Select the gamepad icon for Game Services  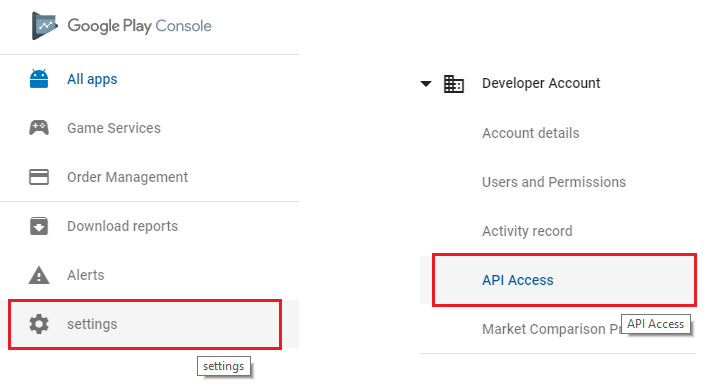[39, 128]
